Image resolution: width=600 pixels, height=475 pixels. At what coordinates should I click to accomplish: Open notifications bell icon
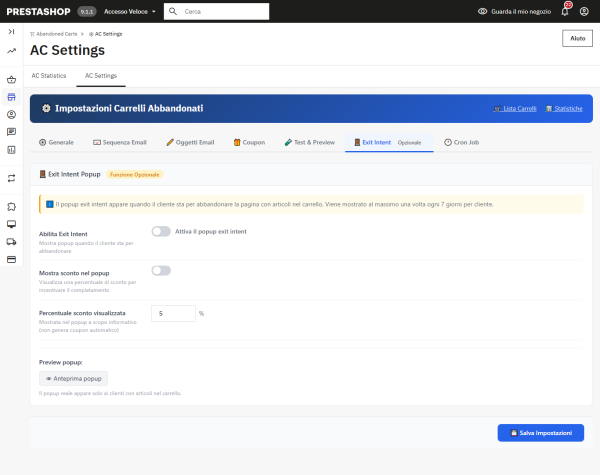(565, 11)
